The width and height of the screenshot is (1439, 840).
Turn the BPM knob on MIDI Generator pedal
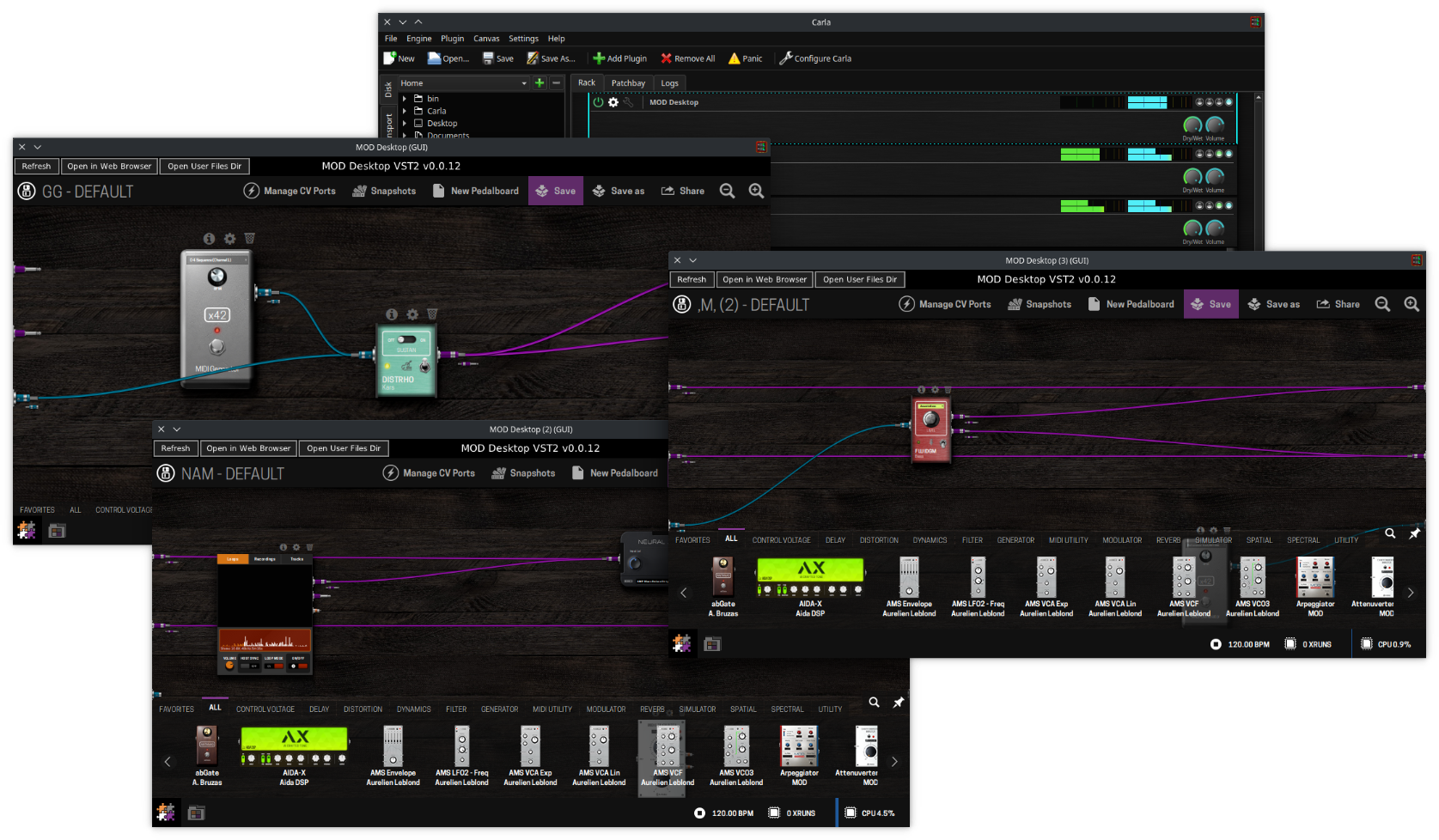217,277
